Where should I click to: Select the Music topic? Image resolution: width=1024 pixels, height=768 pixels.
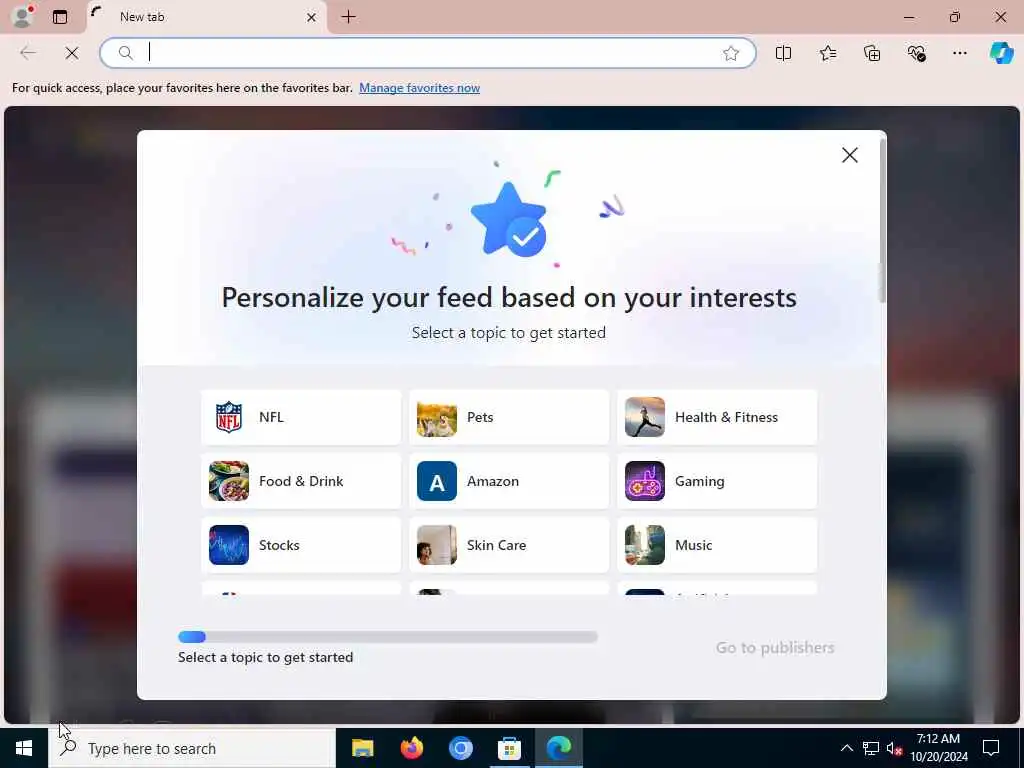717,545
